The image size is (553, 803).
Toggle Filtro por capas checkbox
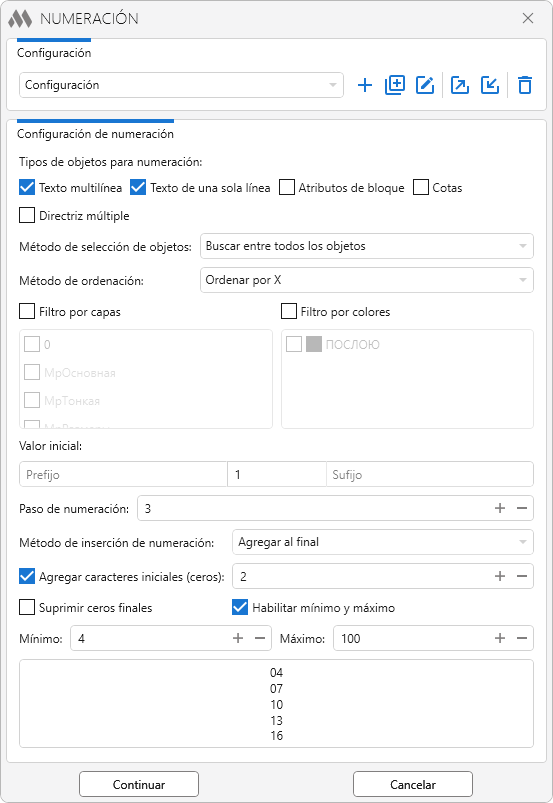pyautogui.click(x=27, y=311)
